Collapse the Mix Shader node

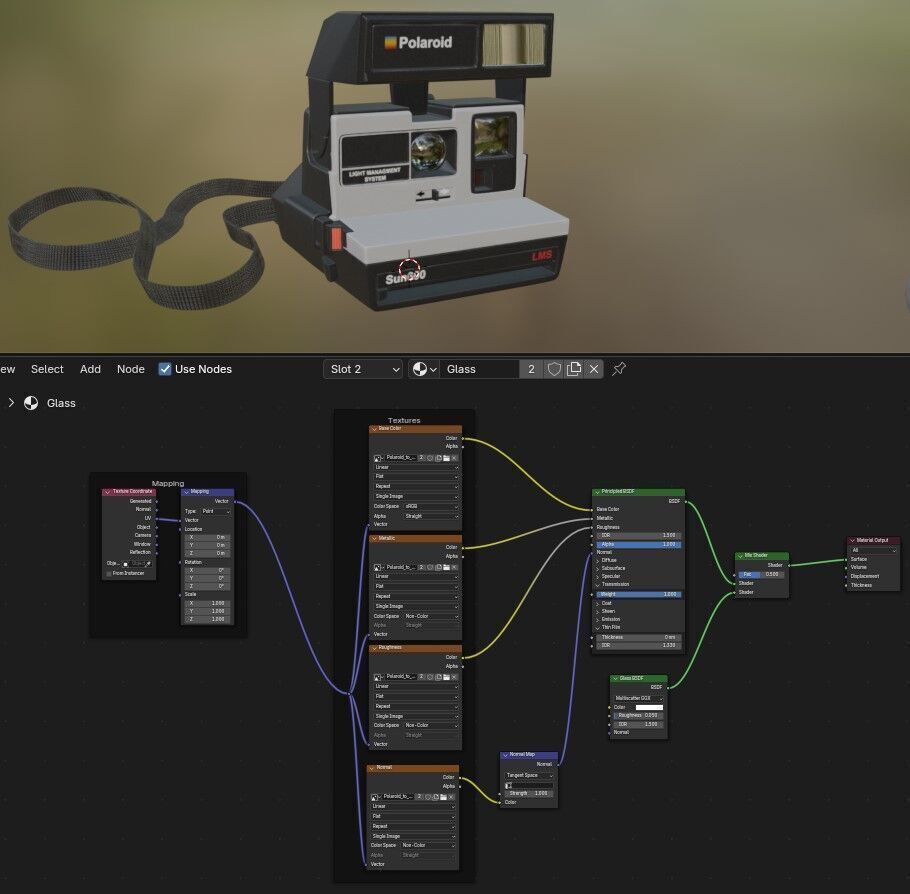point(741,556)
